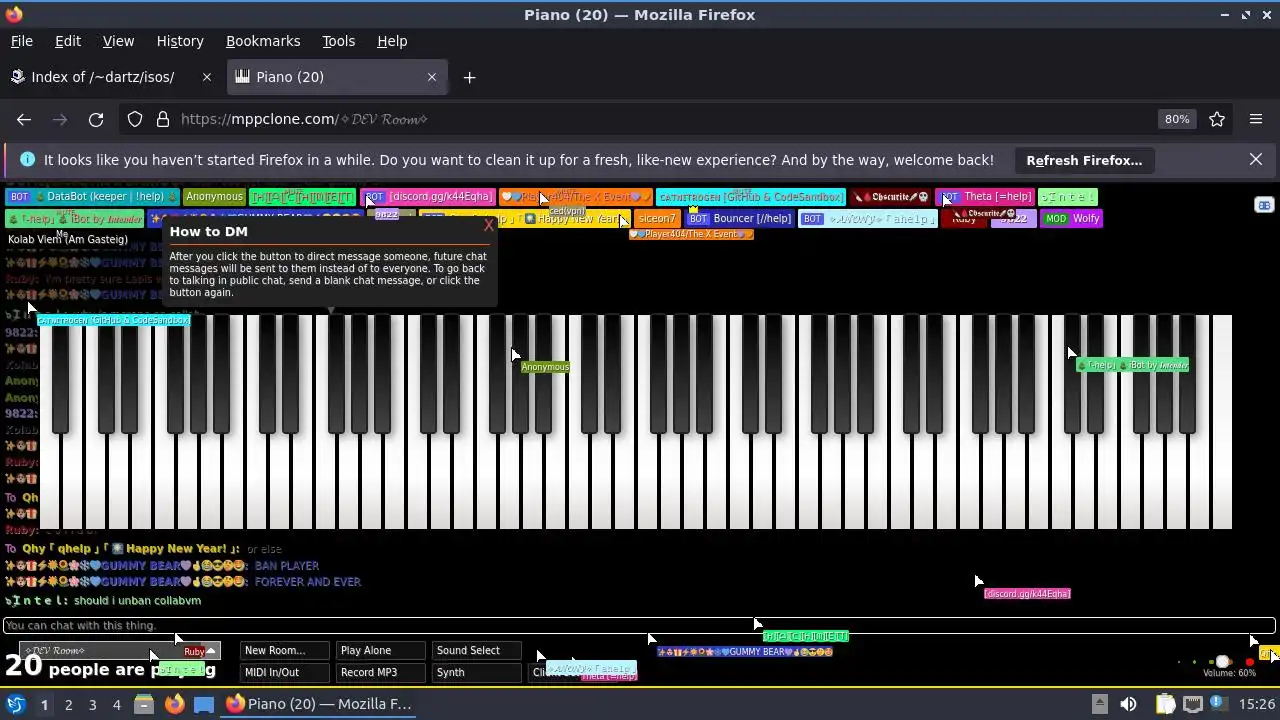The image size is (1280, 720).
Task: Open the system start menu icon
Action: 16,704
